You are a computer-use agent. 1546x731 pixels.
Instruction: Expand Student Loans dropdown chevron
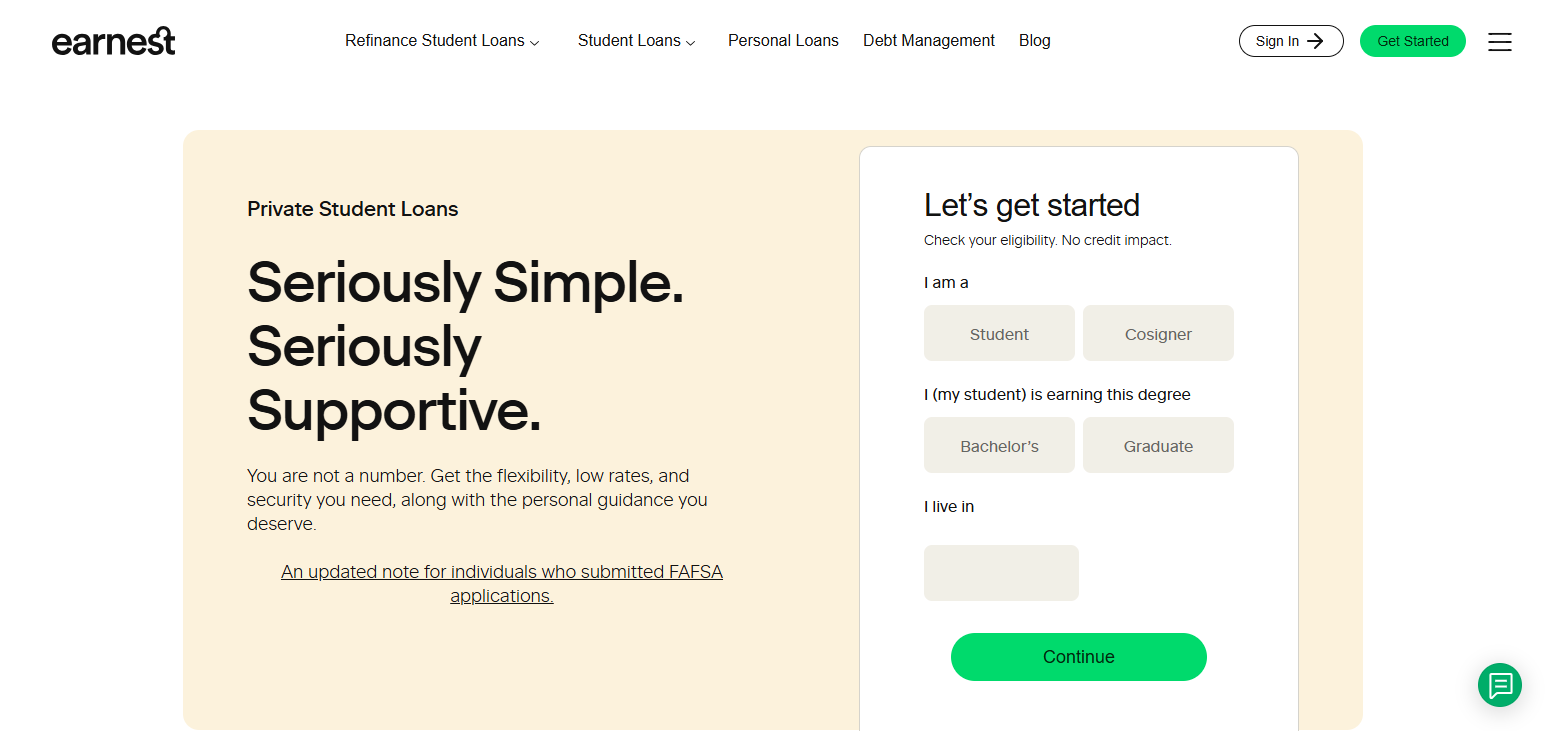(x=690, y=43)
